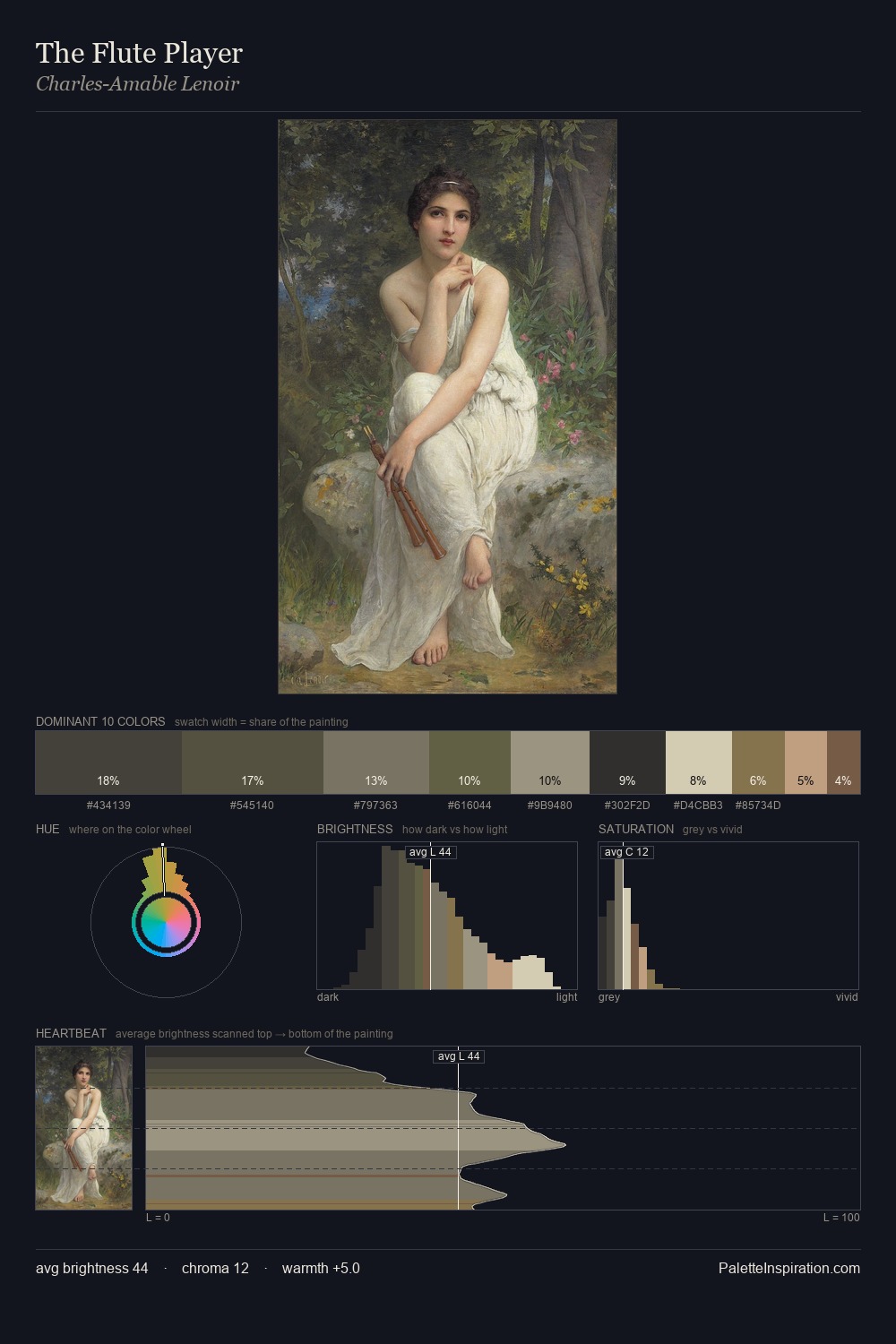Click the title 'The Flute Player'

point(139,53)
